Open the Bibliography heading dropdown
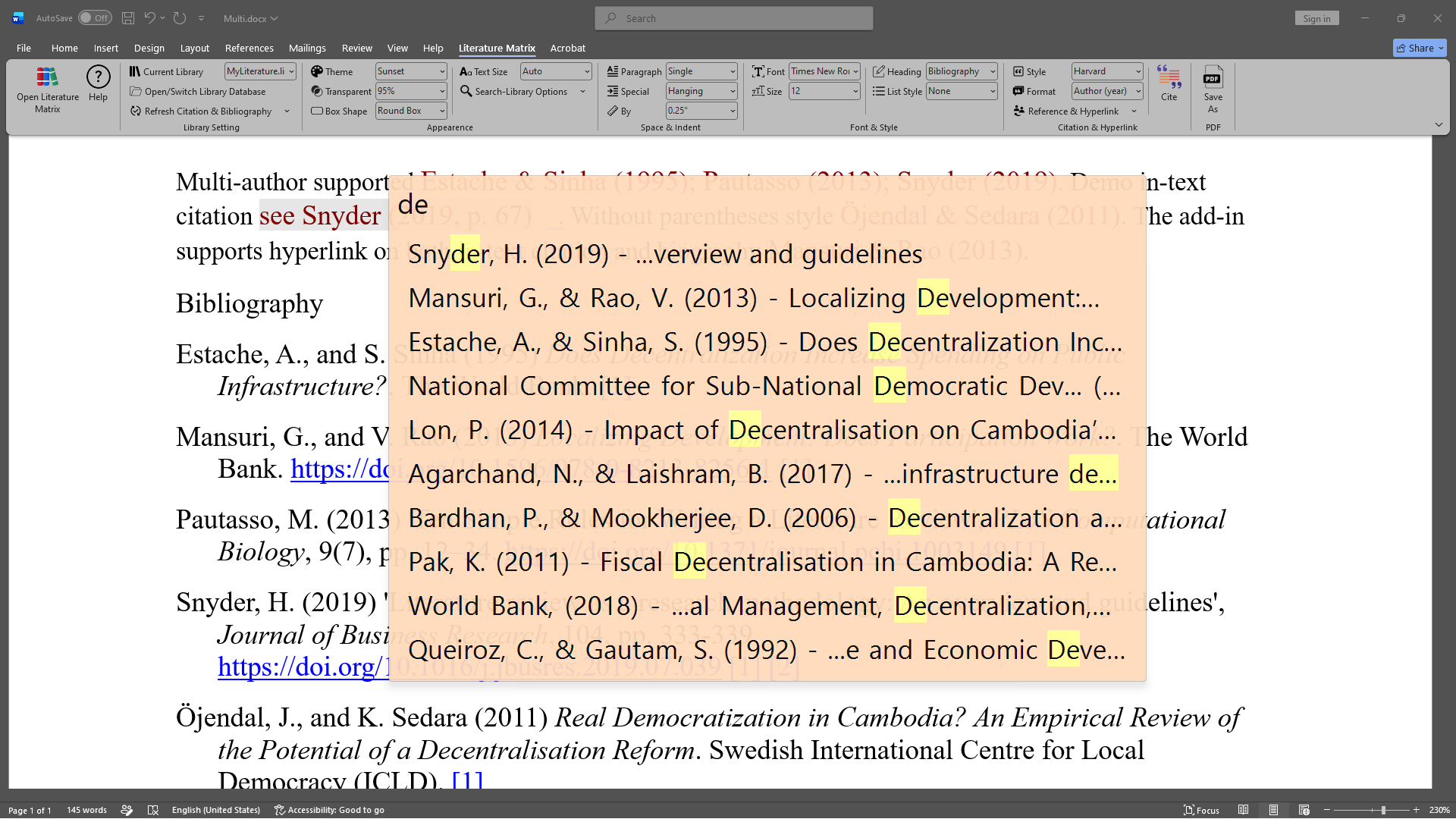Viewport: 1456px width, 819px height. pyautogui.click(x=993, y=71)
